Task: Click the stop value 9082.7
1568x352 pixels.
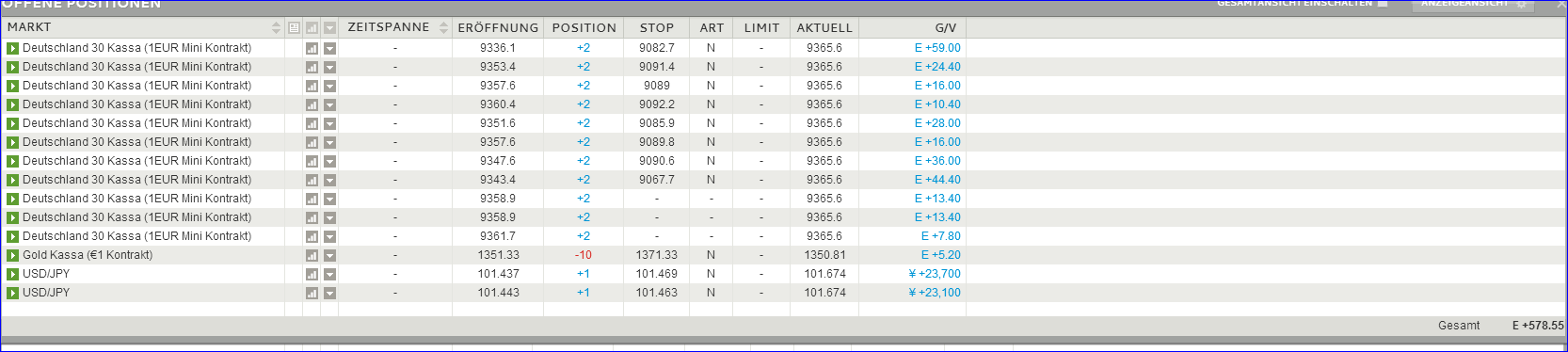Action: pyautogui.click(x=657, y=48)
